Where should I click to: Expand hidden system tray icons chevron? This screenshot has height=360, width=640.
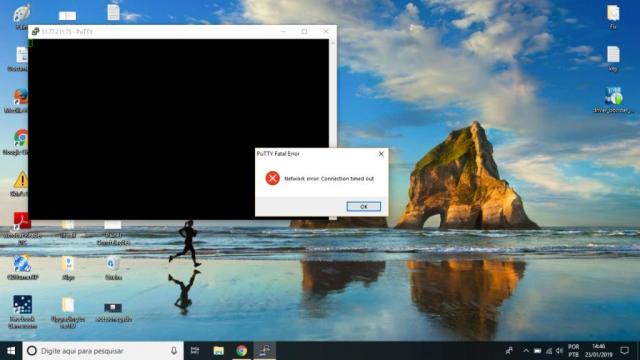click(526, 351)
